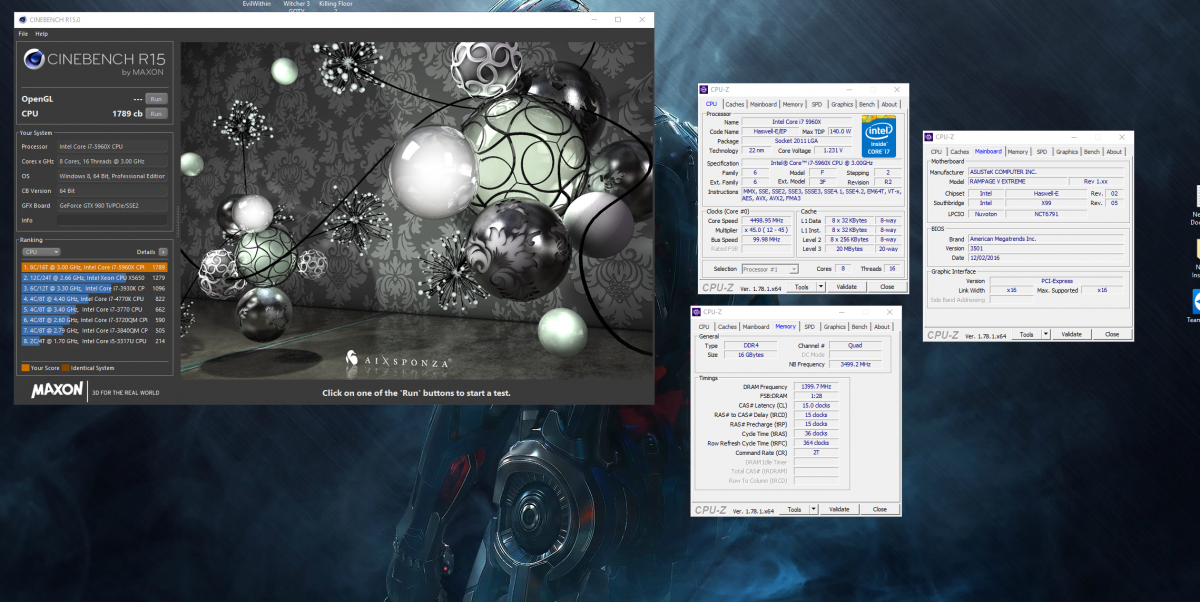The width and height of the screenshot is (1200, 602).
Task: Select ranking row 4 Core i7-4770K
Action: point(94,299)
